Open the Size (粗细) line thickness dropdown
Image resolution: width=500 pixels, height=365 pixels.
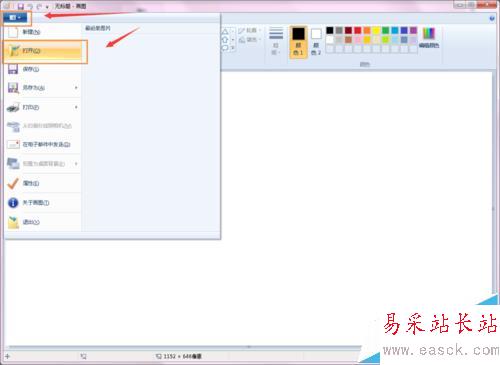(x=276, y=41)
